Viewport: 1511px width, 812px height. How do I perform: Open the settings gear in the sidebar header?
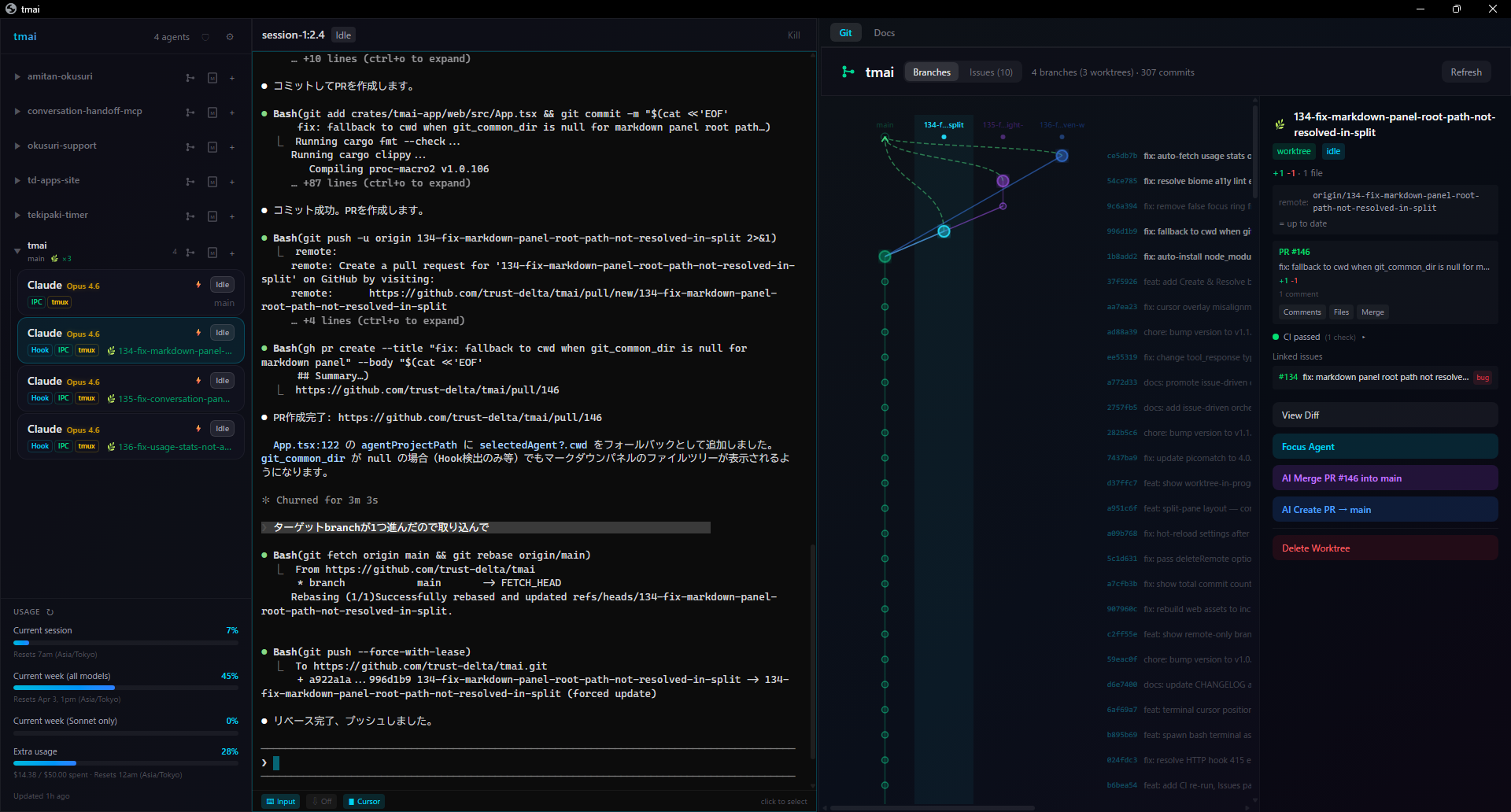tap(230, 36)
